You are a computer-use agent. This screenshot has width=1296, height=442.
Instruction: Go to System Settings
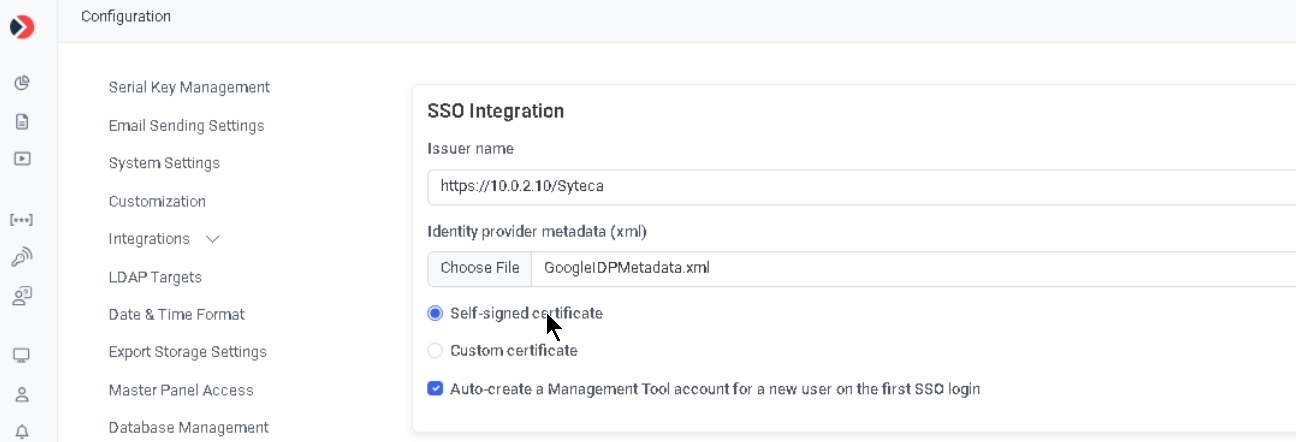point(164,163)
